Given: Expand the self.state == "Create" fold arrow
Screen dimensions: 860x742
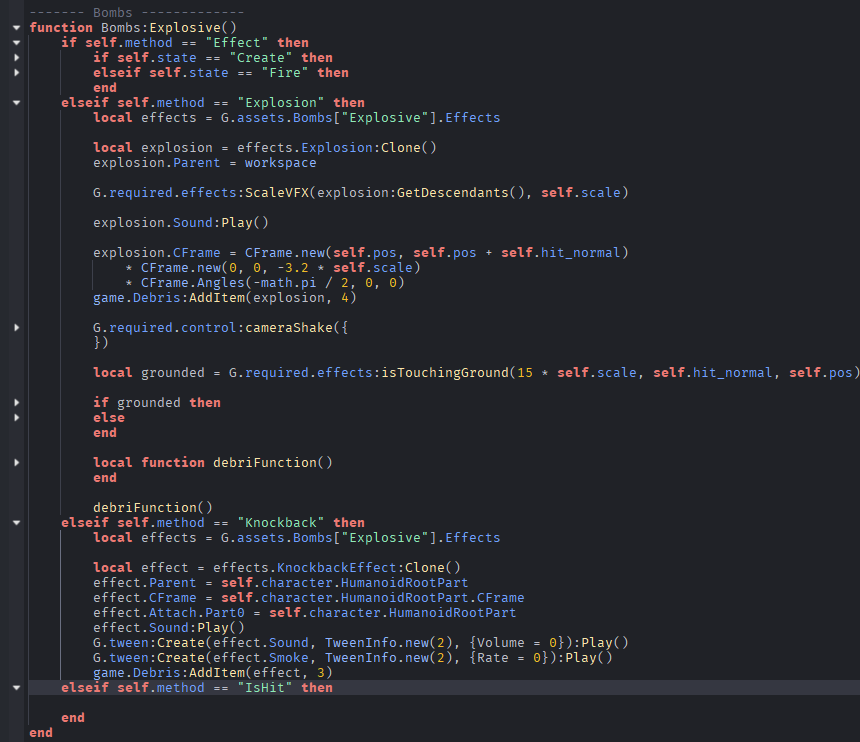Looking at the screenshot, I should (16, 58).
